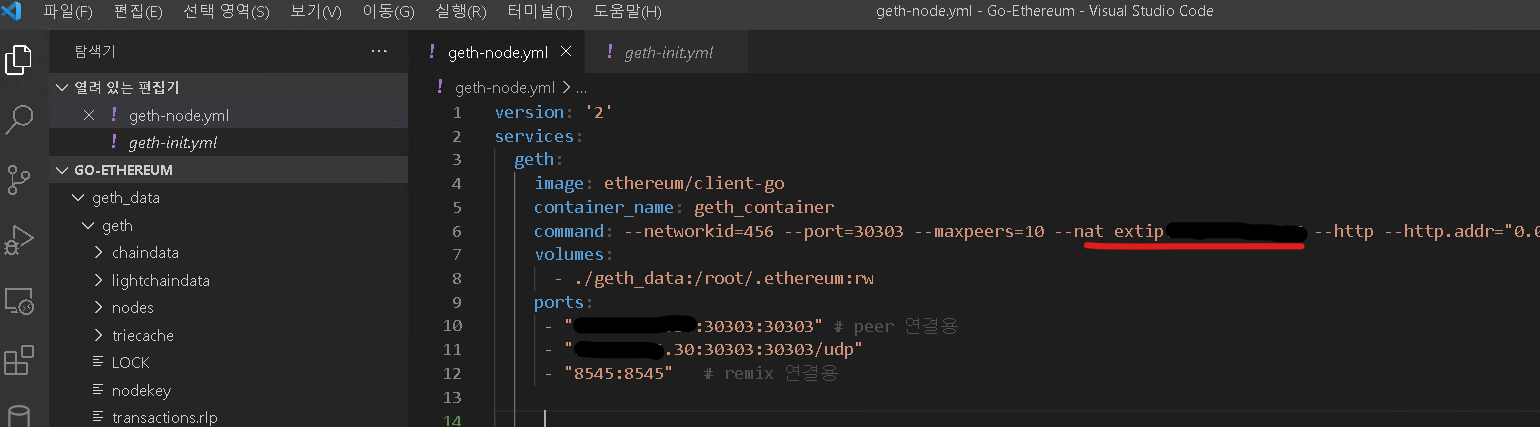Click the 'ports' key
The height and width of the screenshot is (427, 1540).
[x=558, y=302]
